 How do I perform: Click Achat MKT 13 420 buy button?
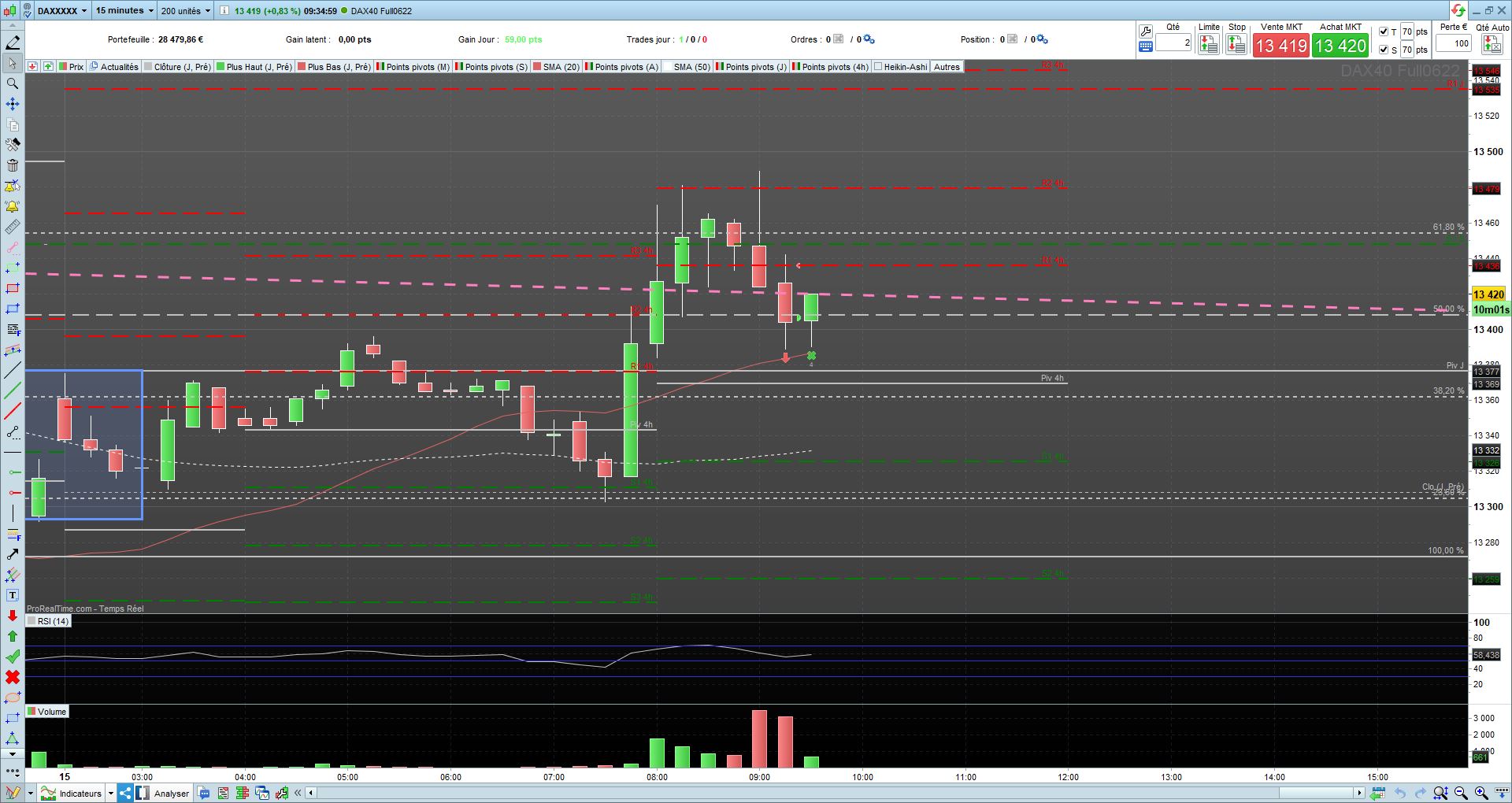click(x=1340, y=46)
